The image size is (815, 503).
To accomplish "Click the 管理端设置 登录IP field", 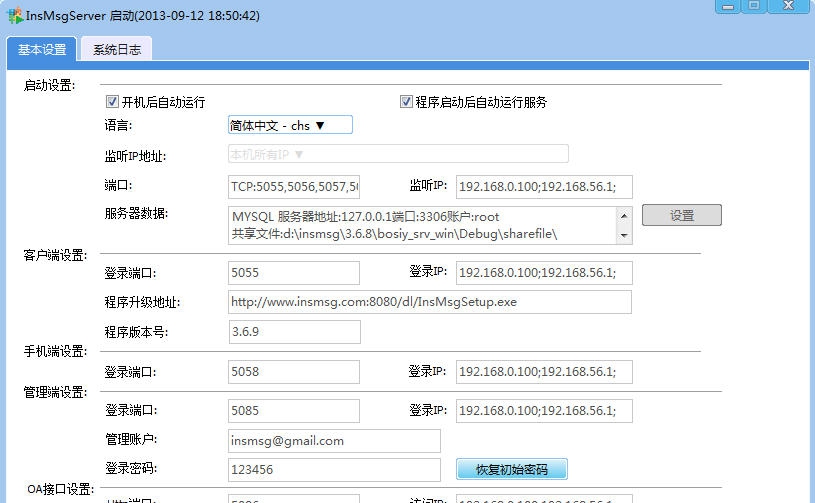I will [544, 411].
